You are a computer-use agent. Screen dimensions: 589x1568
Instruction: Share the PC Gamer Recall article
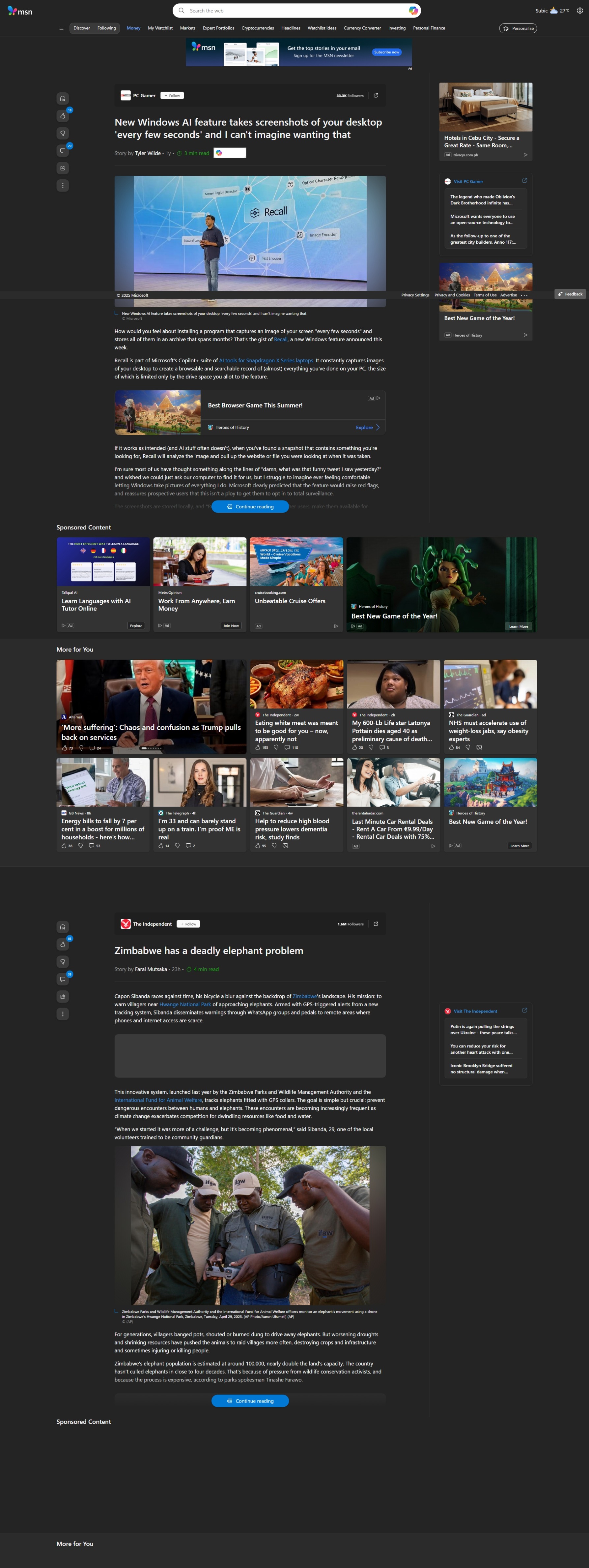tap(63, 168)
